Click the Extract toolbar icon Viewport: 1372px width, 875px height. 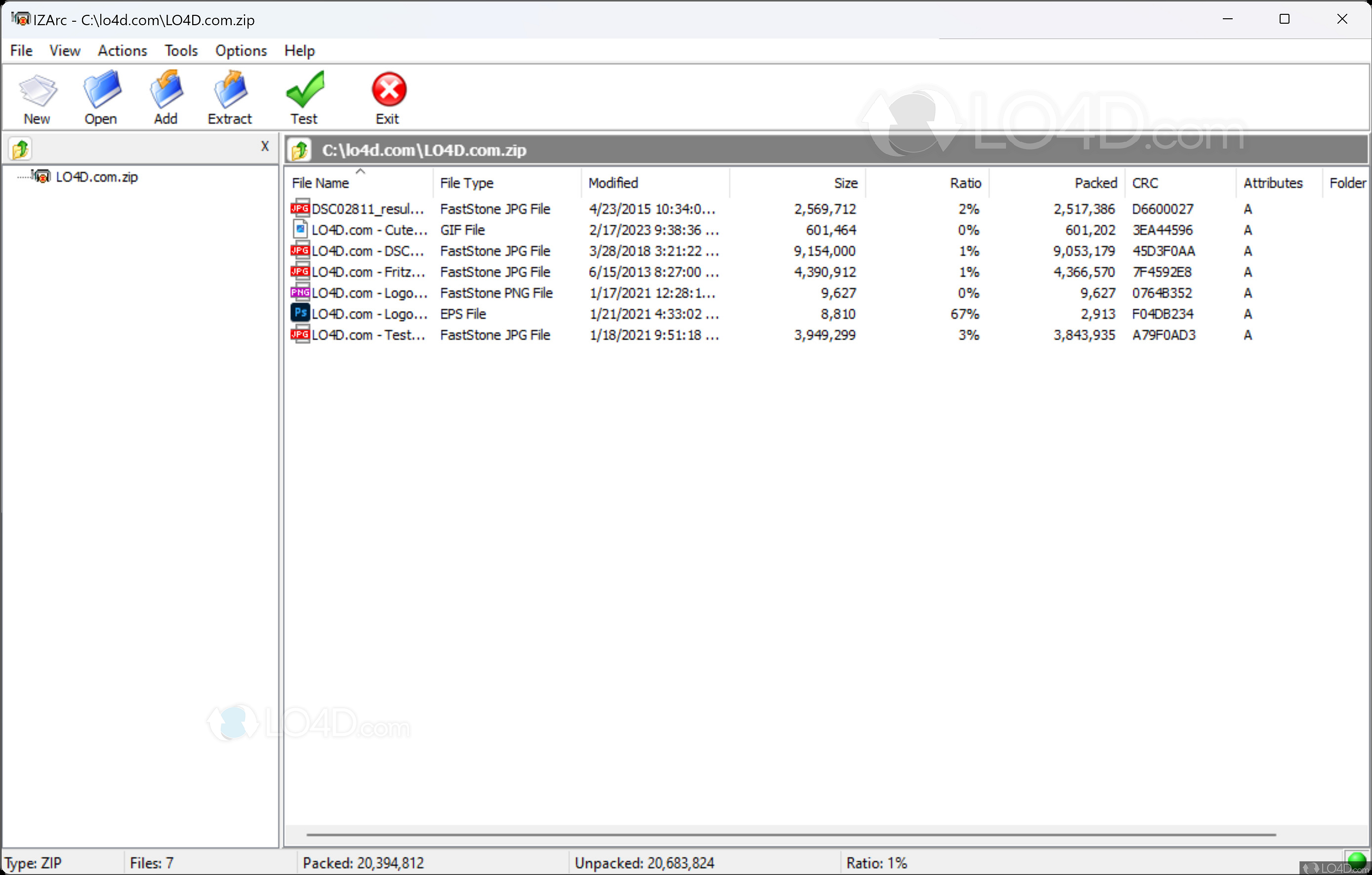[230, 90]
